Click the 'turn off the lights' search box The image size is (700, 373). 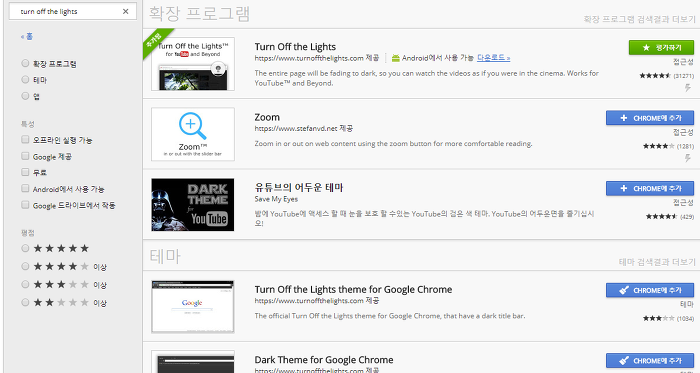point(73,12)
